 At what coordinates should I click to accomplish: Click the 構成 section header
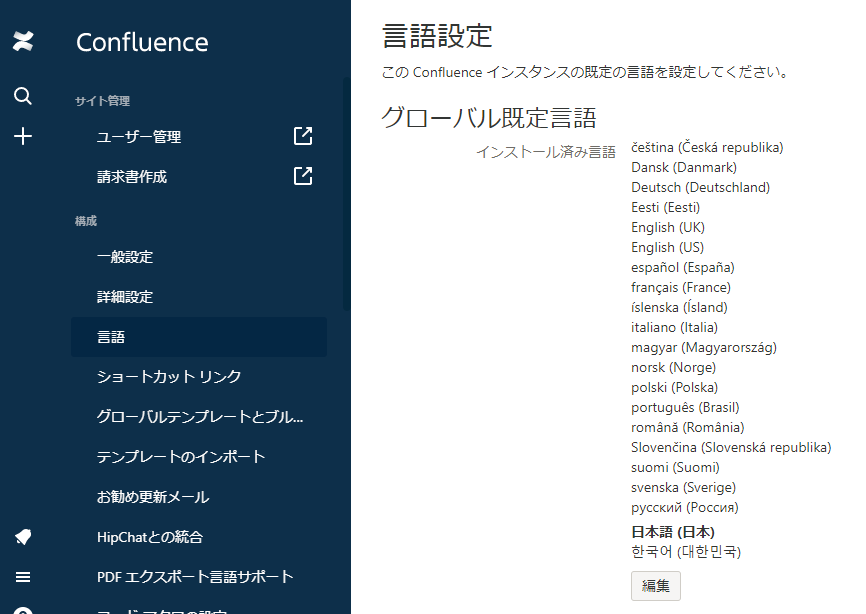[86, 221]
